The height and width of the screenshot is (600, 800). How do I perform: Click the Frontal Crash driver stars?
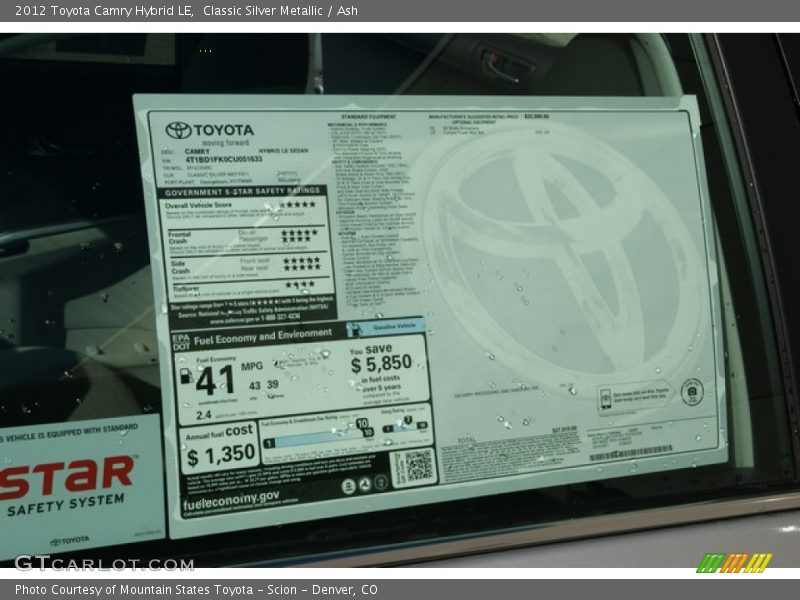(299, 234)
